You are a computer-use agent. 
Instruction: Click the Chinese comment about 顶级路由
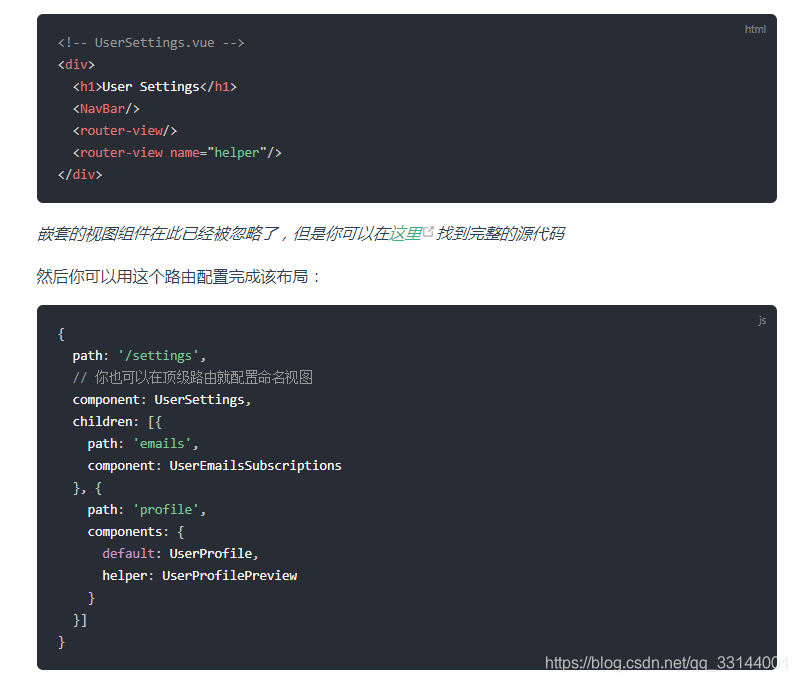pos(193,378)
